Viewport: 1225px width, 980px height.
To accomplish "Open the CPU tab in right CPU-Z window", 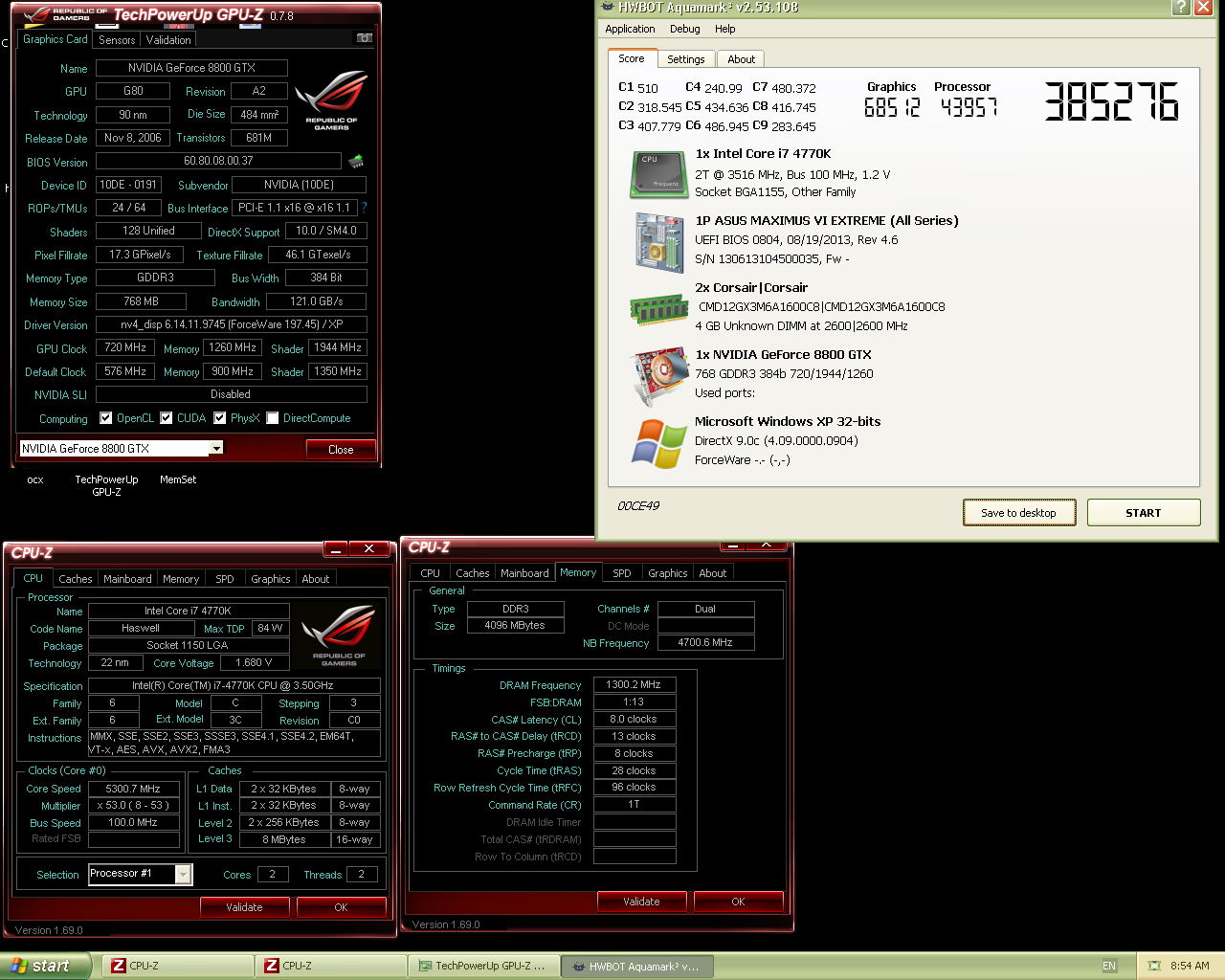I will pyautogui.click(x=431, y=573).
